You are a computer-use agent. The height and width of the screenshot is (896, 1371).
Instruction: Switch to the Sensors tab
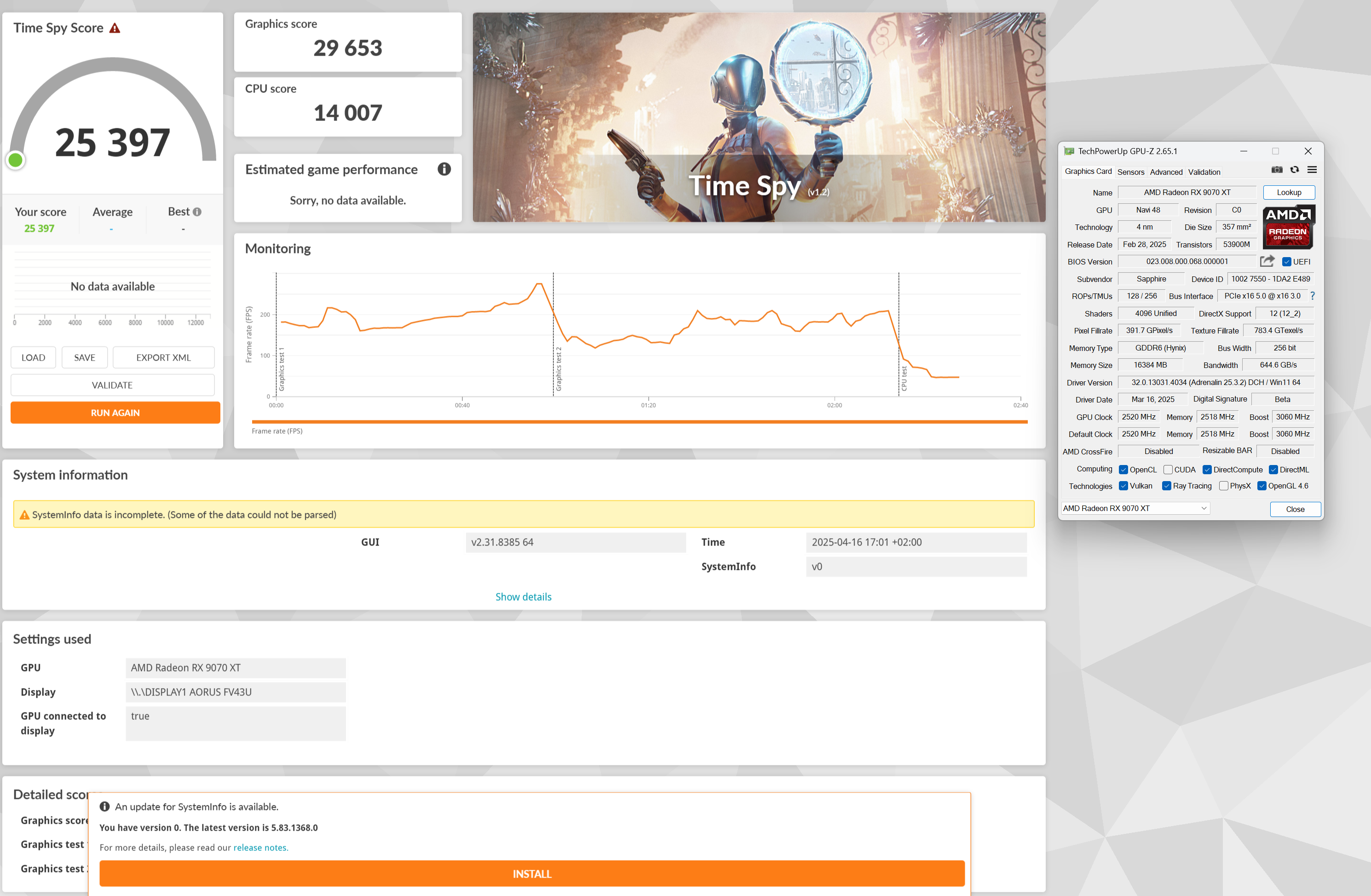1130,172
